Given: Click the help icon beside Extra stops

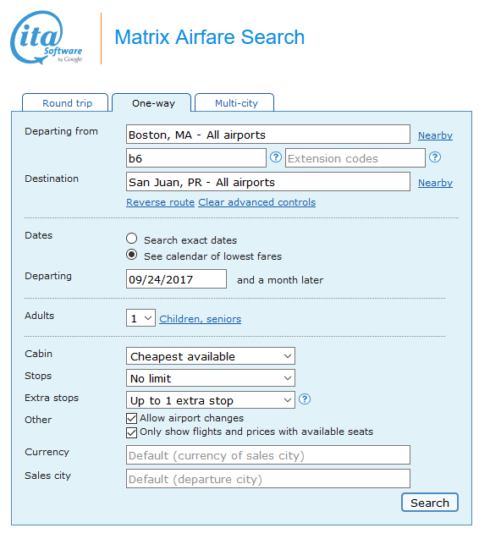Looking at the screenshot, I should point(305,399).
